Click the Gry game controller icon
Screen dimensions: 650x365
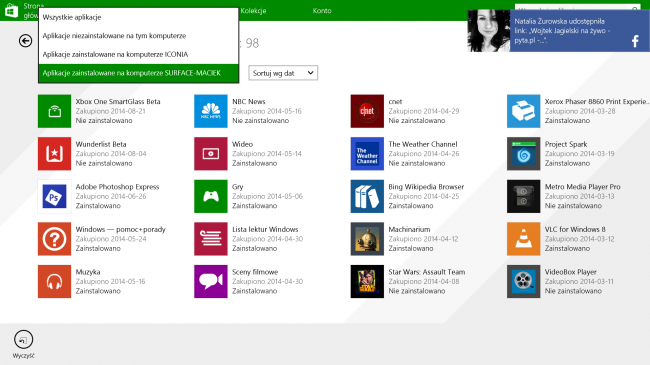click(211, 197)
